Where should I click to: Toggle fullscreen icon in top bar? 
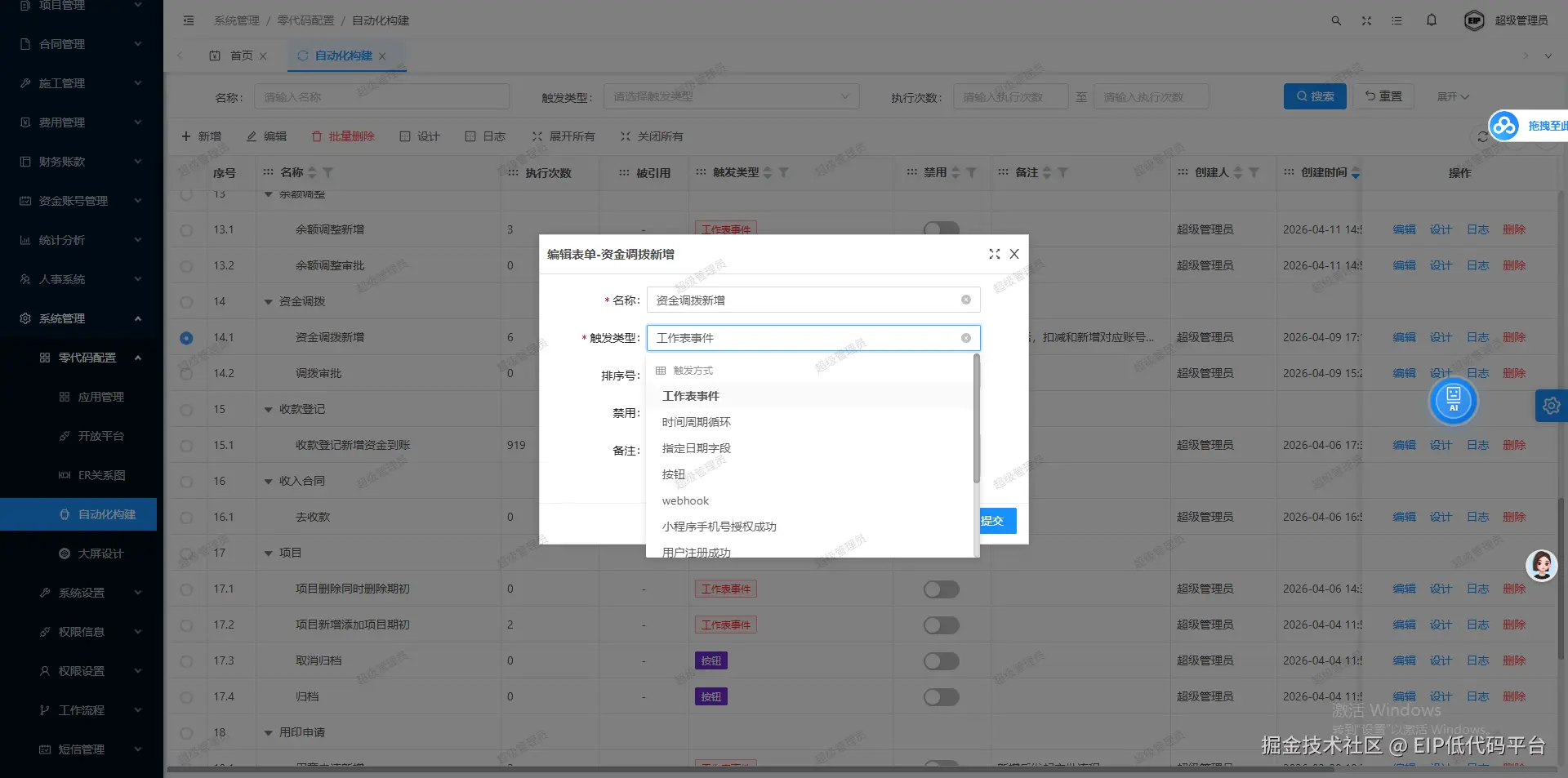[x=1366, y=20]
